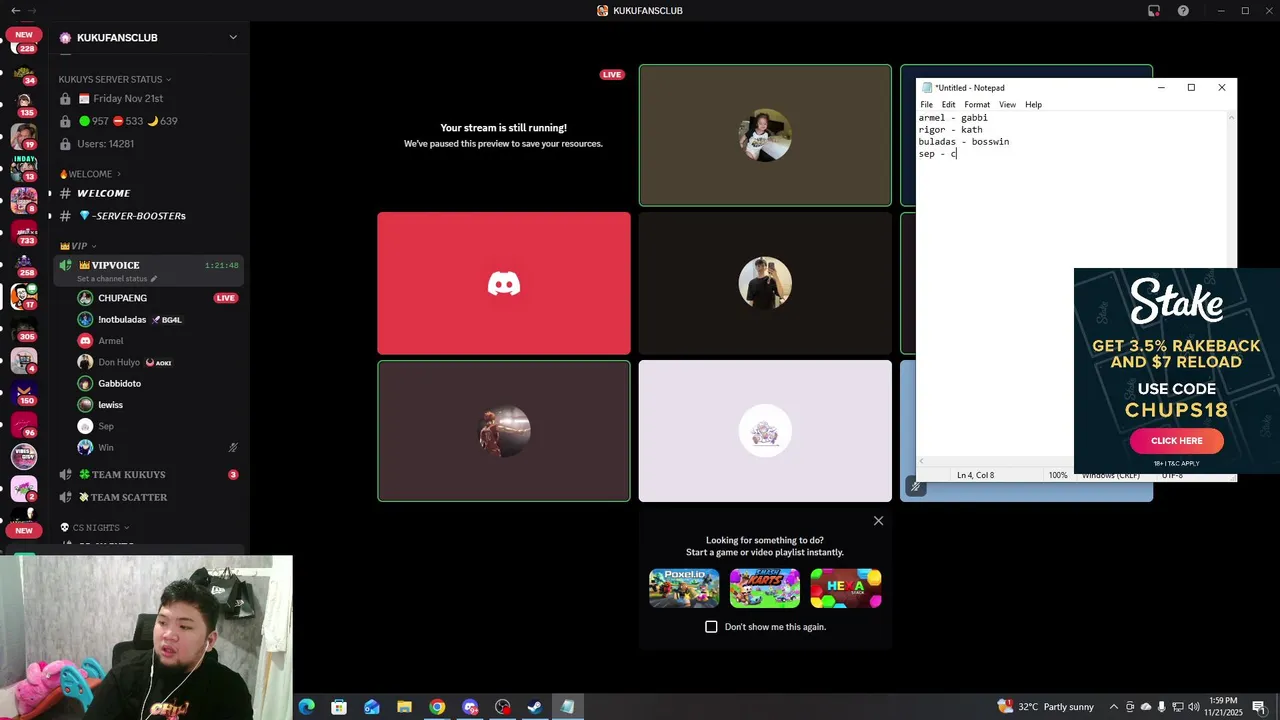Focus the red Discord logo video tile
The height and width of the screenshot is (720, 1280).
coord(504,284)
